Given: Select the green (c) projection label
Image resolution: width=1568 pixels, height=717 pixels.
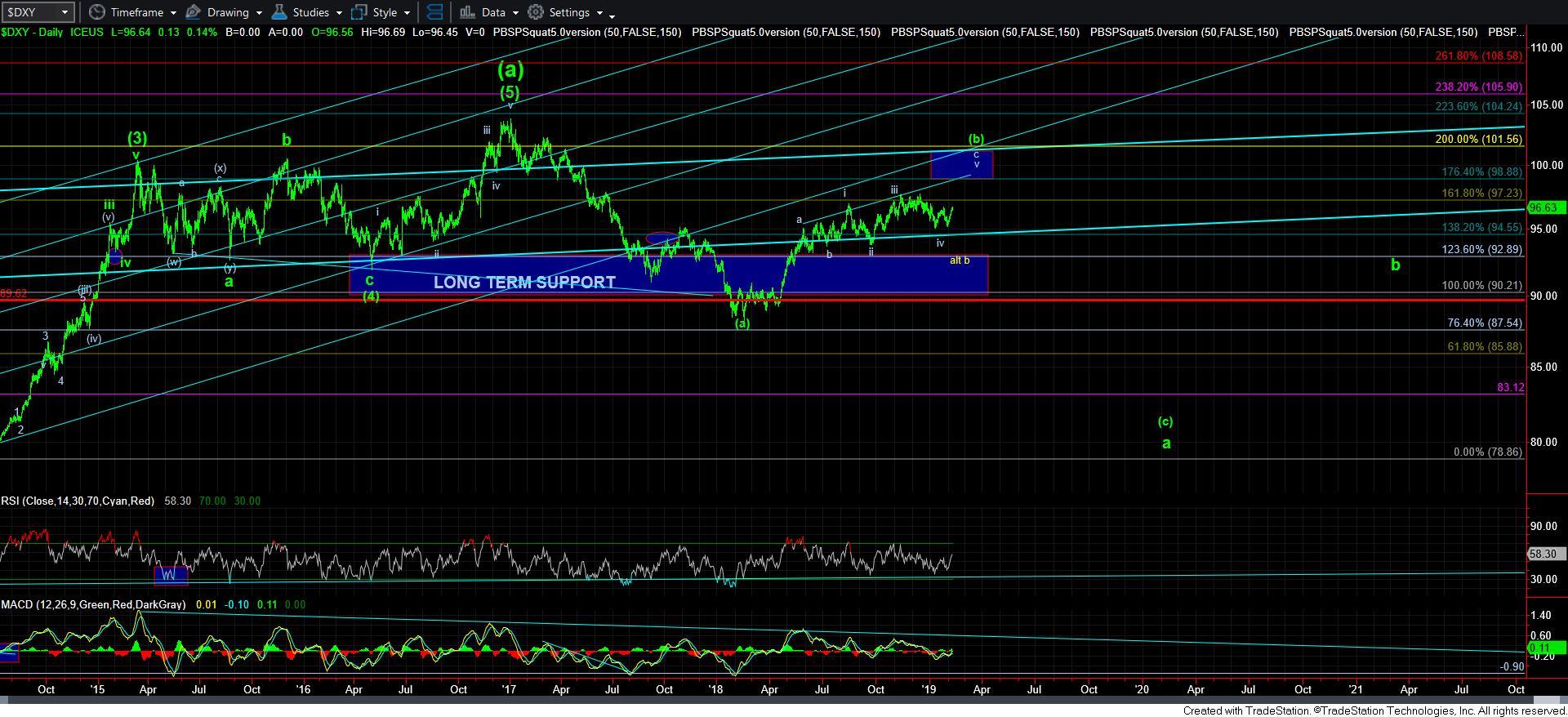Looking at the screenshot, I should click(1165, 422).
